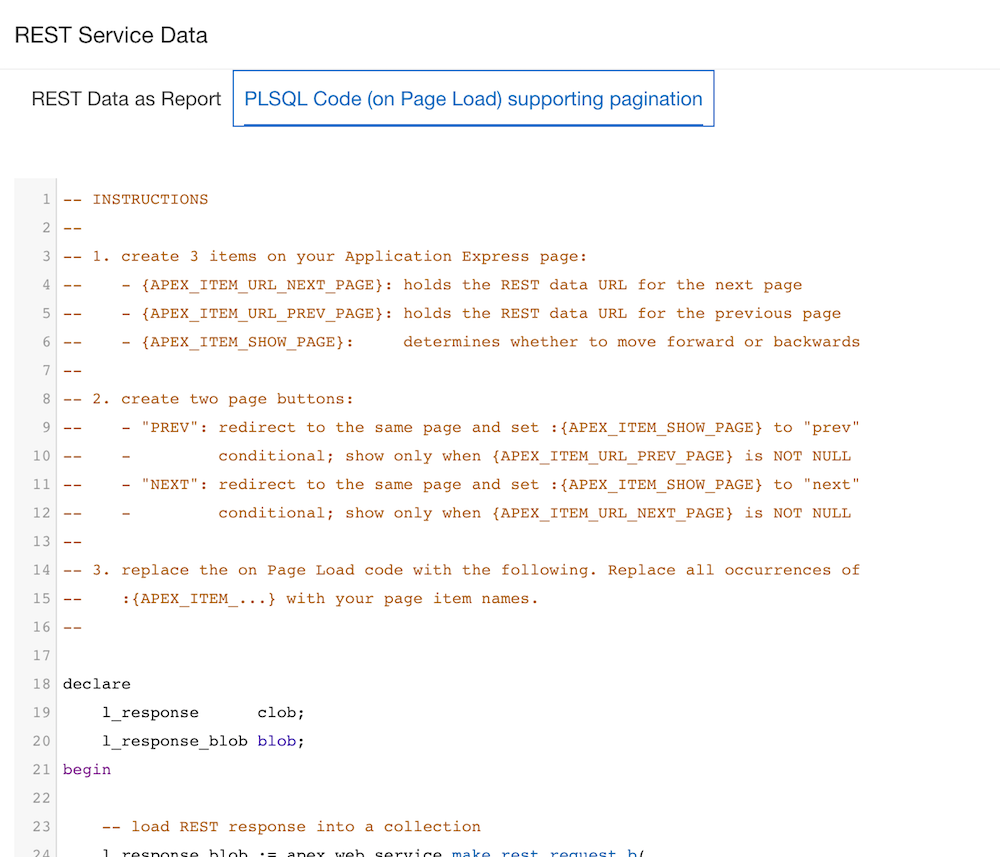Image resolution: width=1000 pixels, height=857 pixels.
Task: Click the "begin" keyword on line 21
Action: (86, 769)
